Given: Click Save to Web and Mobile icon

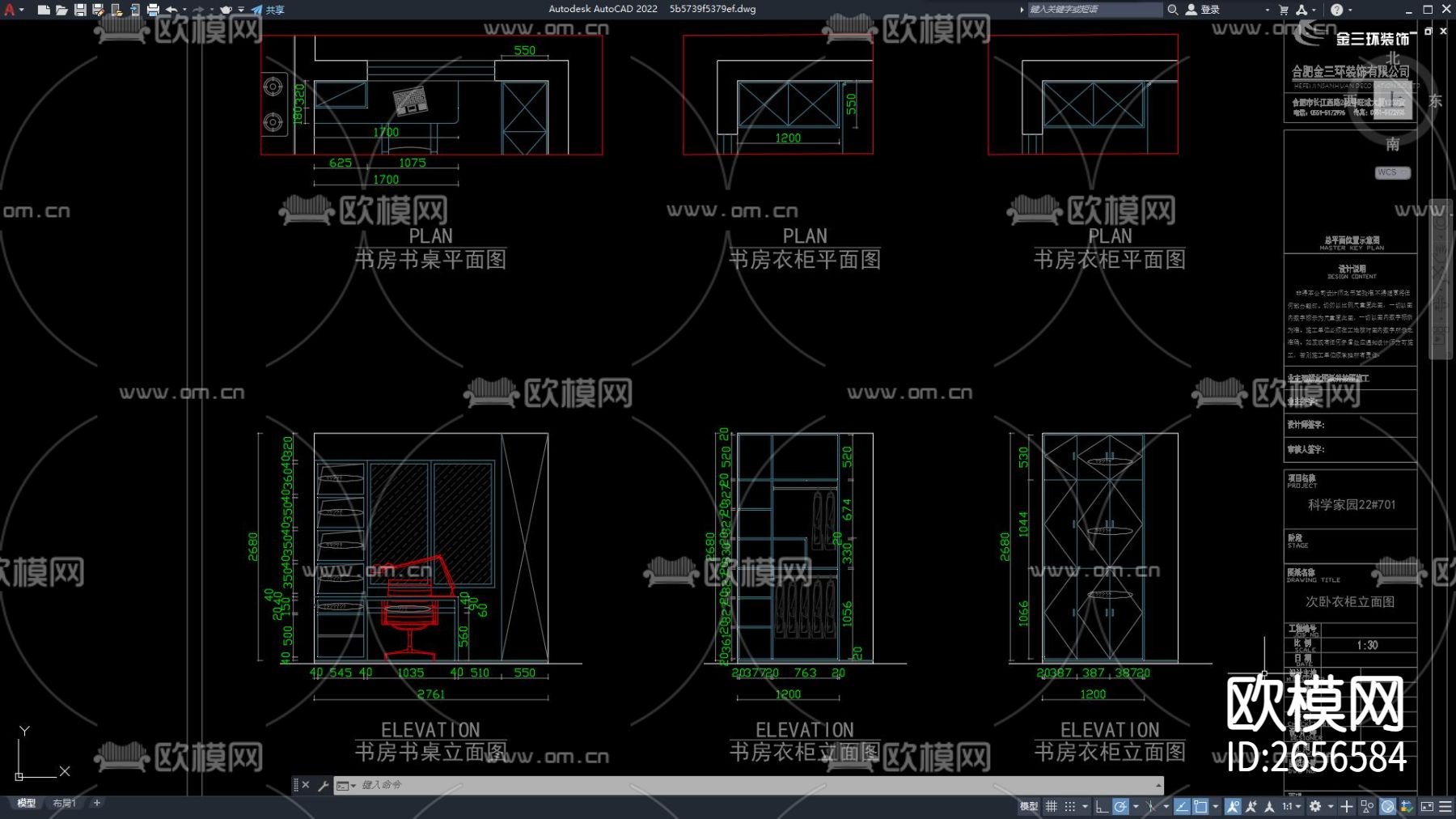Looking at the screenshot, I should tap(134, 10).
